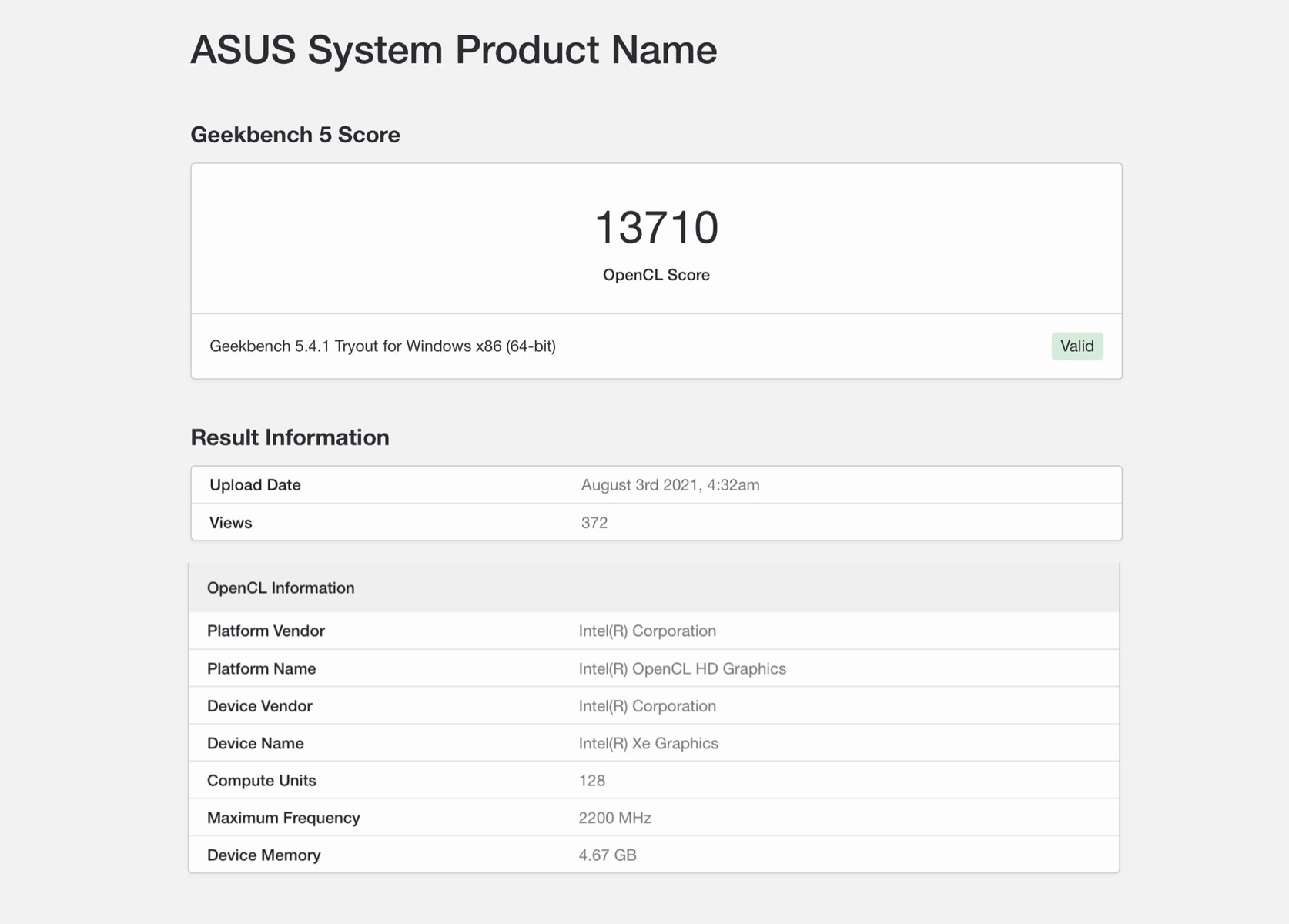Select the Intel(R) OpenCL HD Graphics value
Screen dimensions: 1289x924
[682, 669]
